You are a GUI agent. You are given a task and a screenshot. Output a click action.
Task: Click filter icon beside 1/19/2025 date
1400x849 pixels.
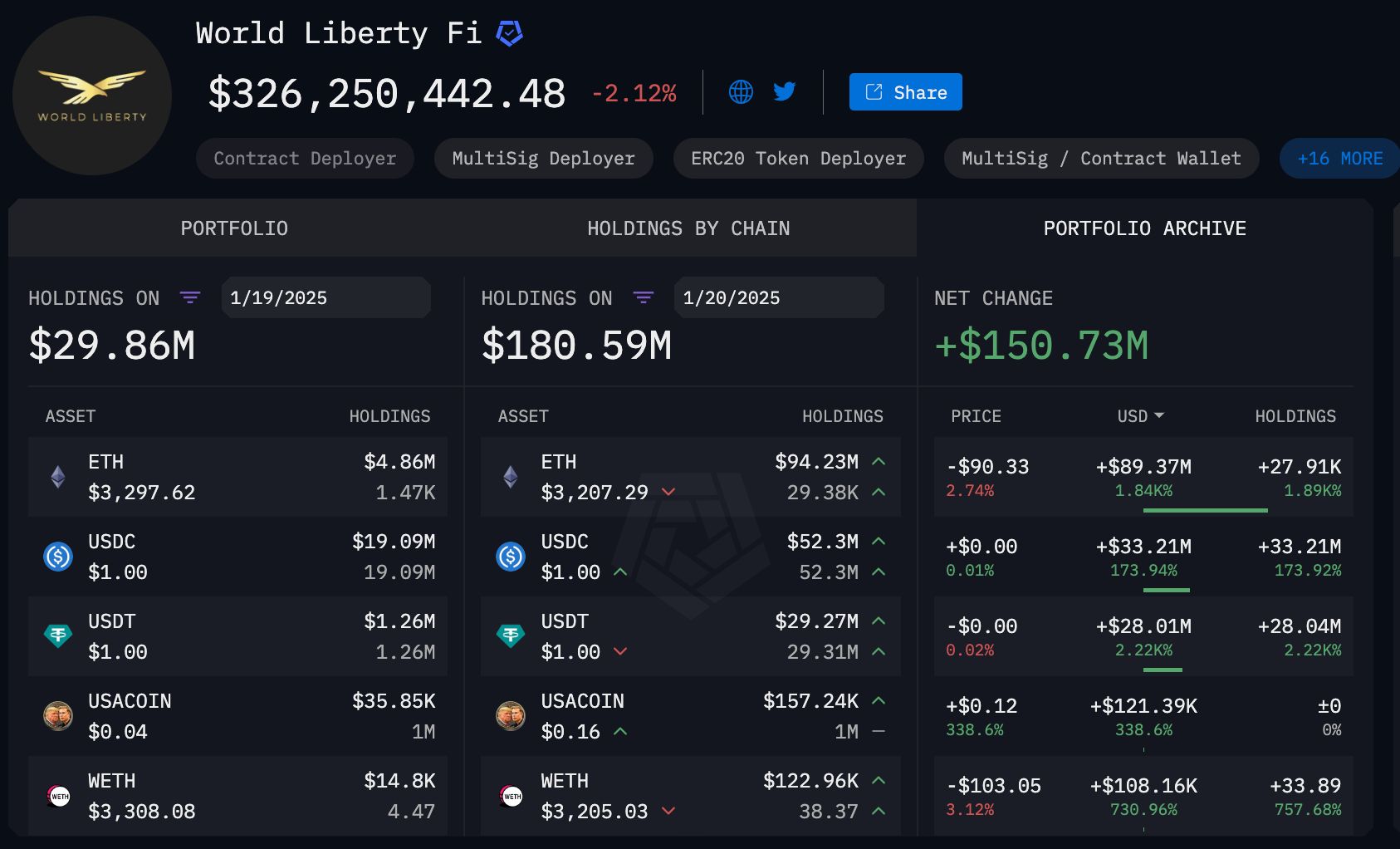pyautogui.click(x=190, y=297)
